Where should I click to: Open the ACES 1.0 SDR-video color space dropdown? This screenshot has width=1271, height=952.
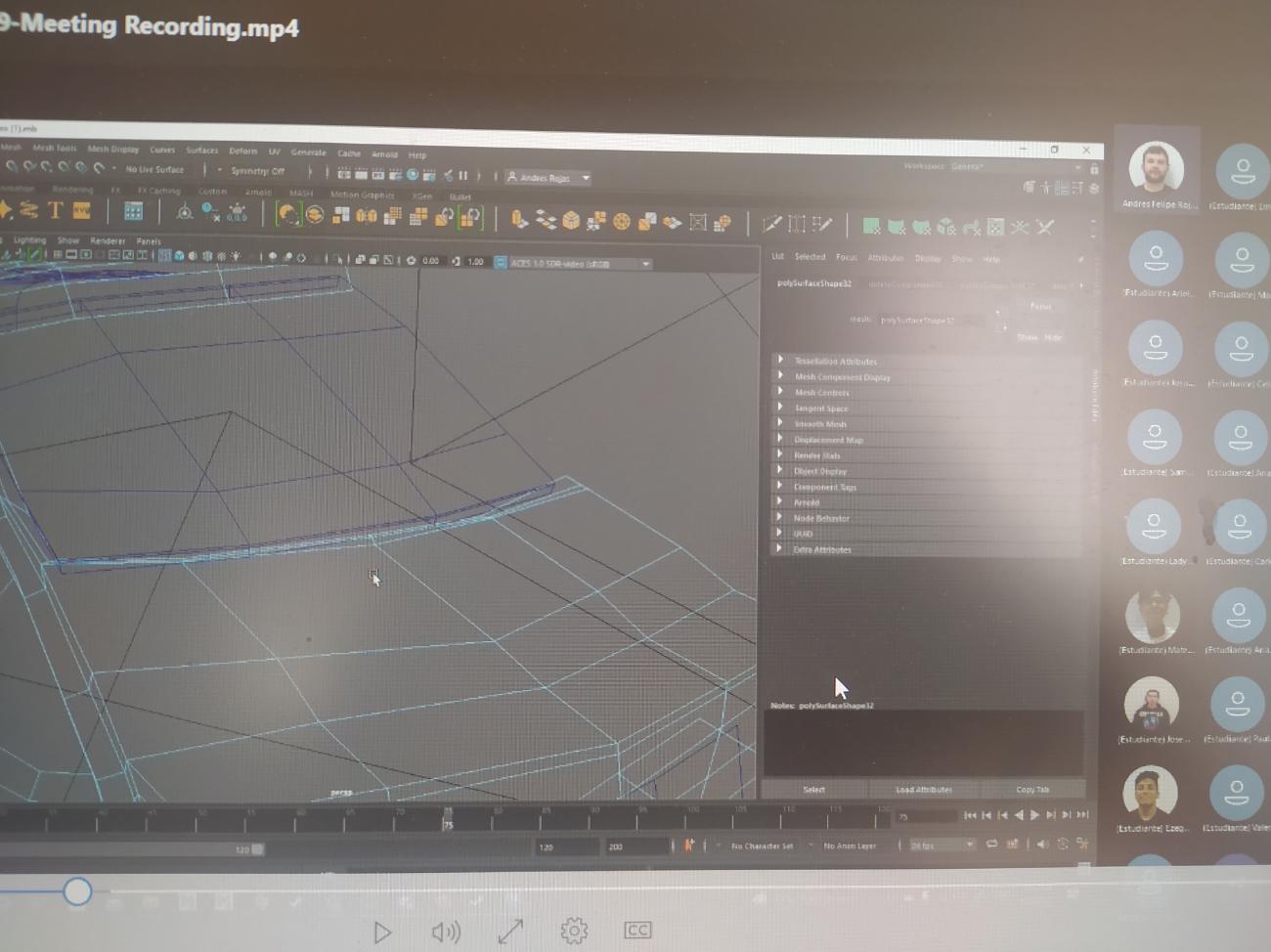point(577,263)
